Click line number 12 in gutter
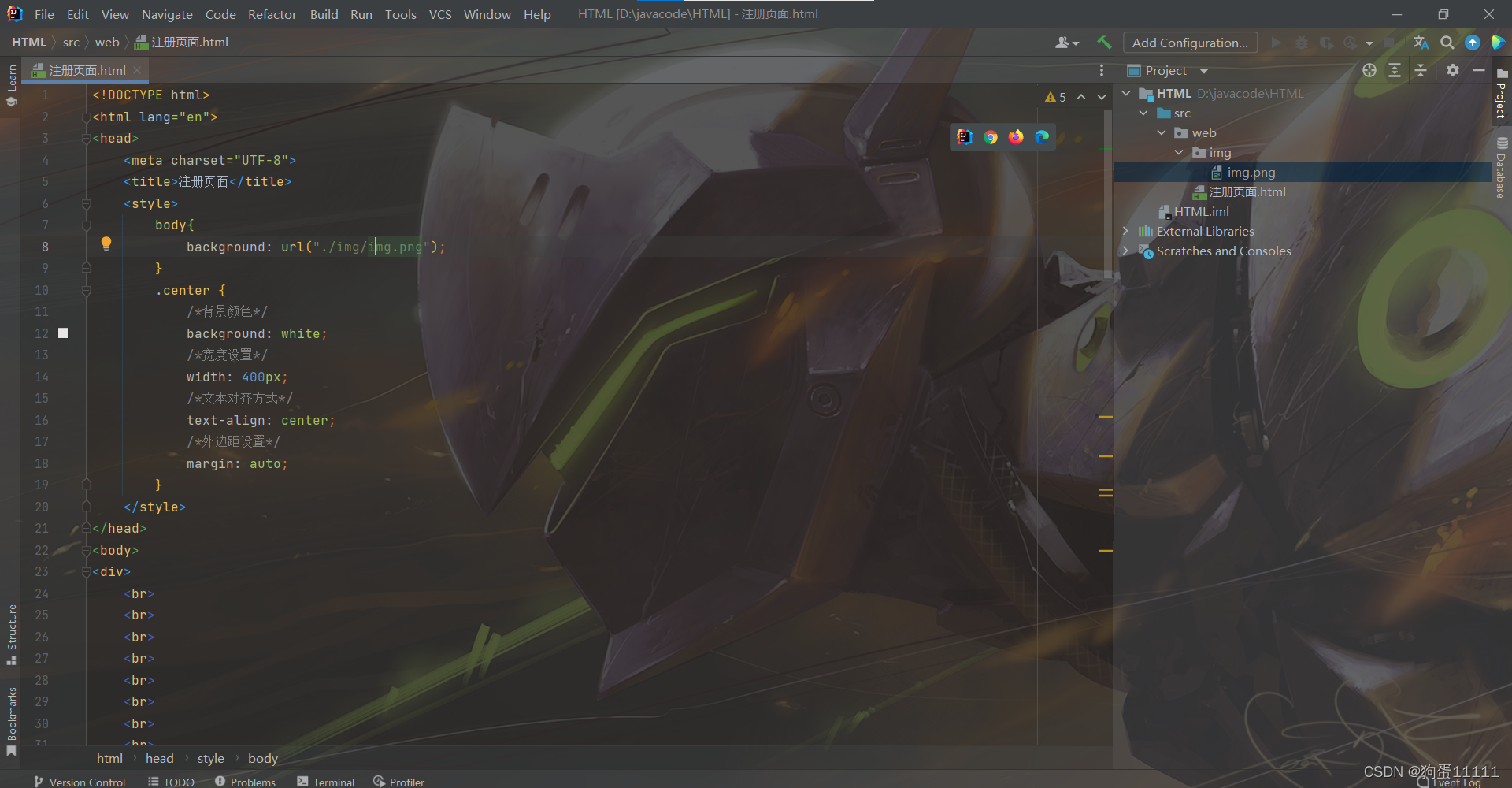The image size is (1512, 788). pyautogui.click(x=41, y=333)
